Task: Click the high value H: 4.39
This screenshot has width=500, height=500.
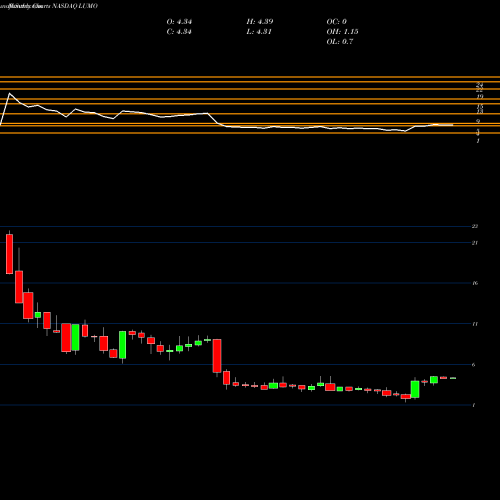Action: tap(260, 22)
